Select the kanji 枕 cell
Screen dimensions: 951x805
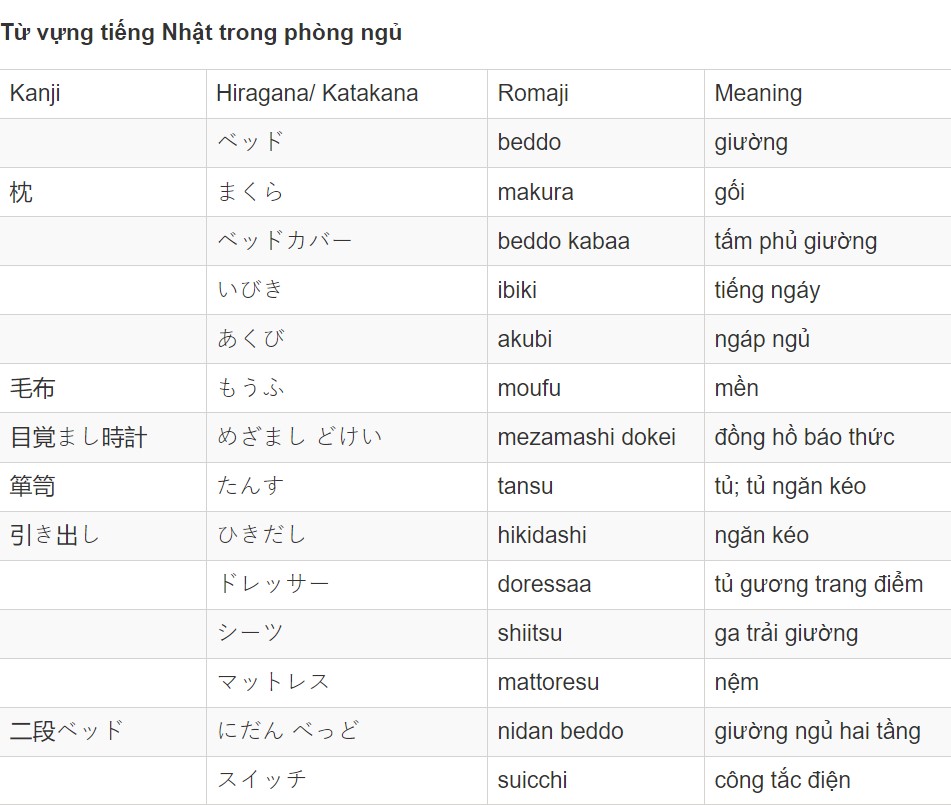(x=103, y=192)
